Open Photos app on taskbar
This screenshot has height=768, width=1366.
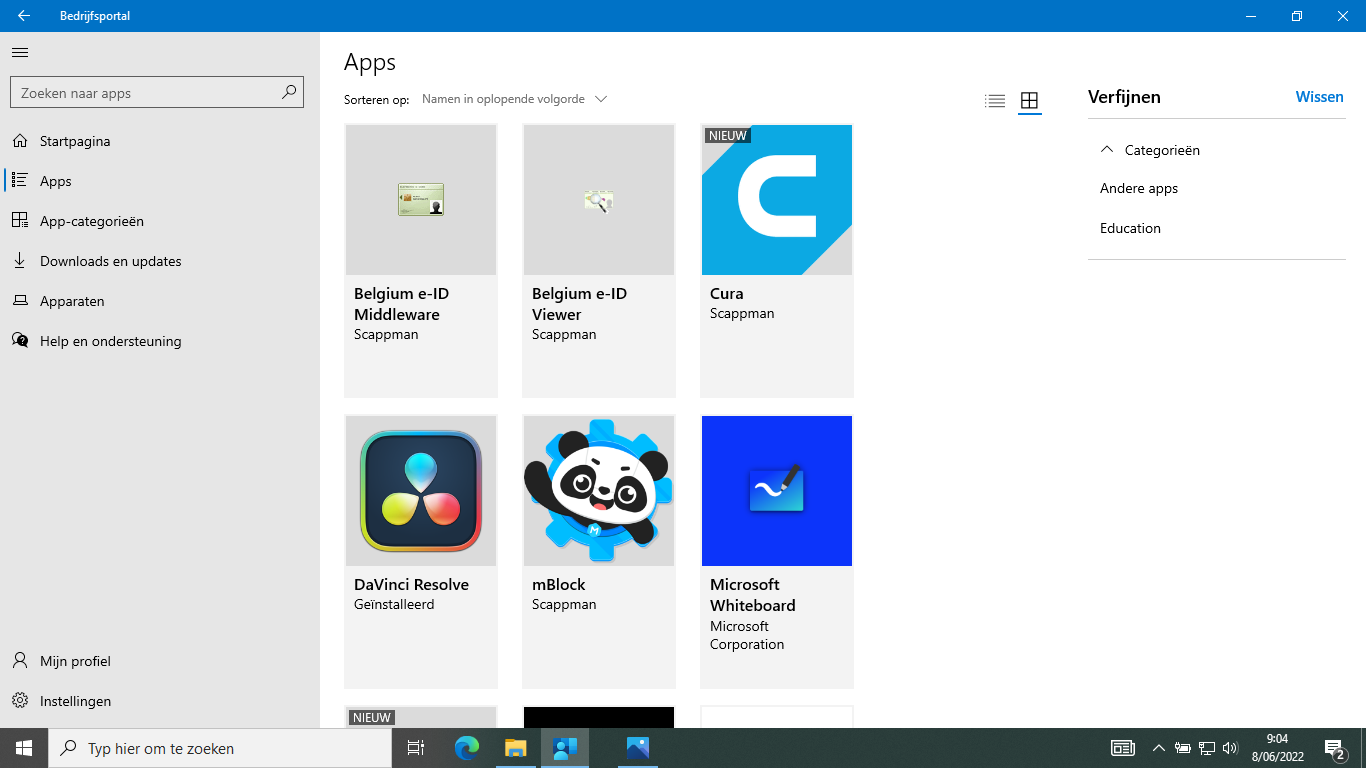[x=638, y=748]
